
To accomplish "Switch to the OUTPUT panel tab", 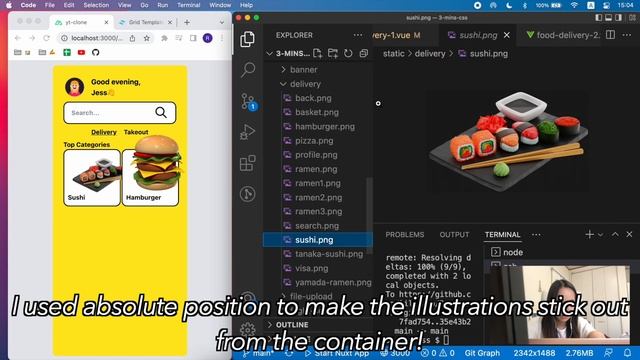I will click(454, 235).
